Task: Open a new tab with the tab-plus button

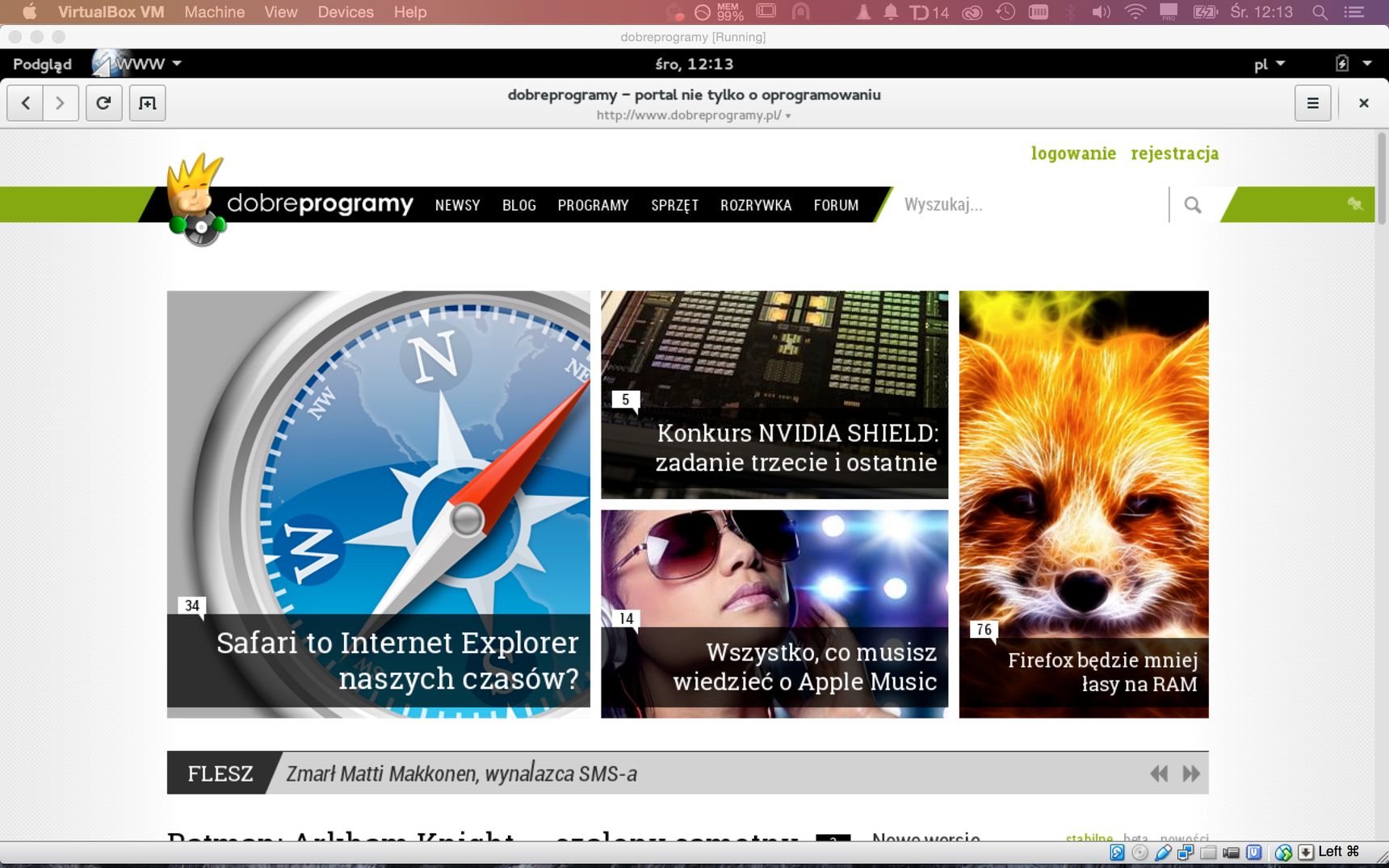Action: click(x=147, y=103)
